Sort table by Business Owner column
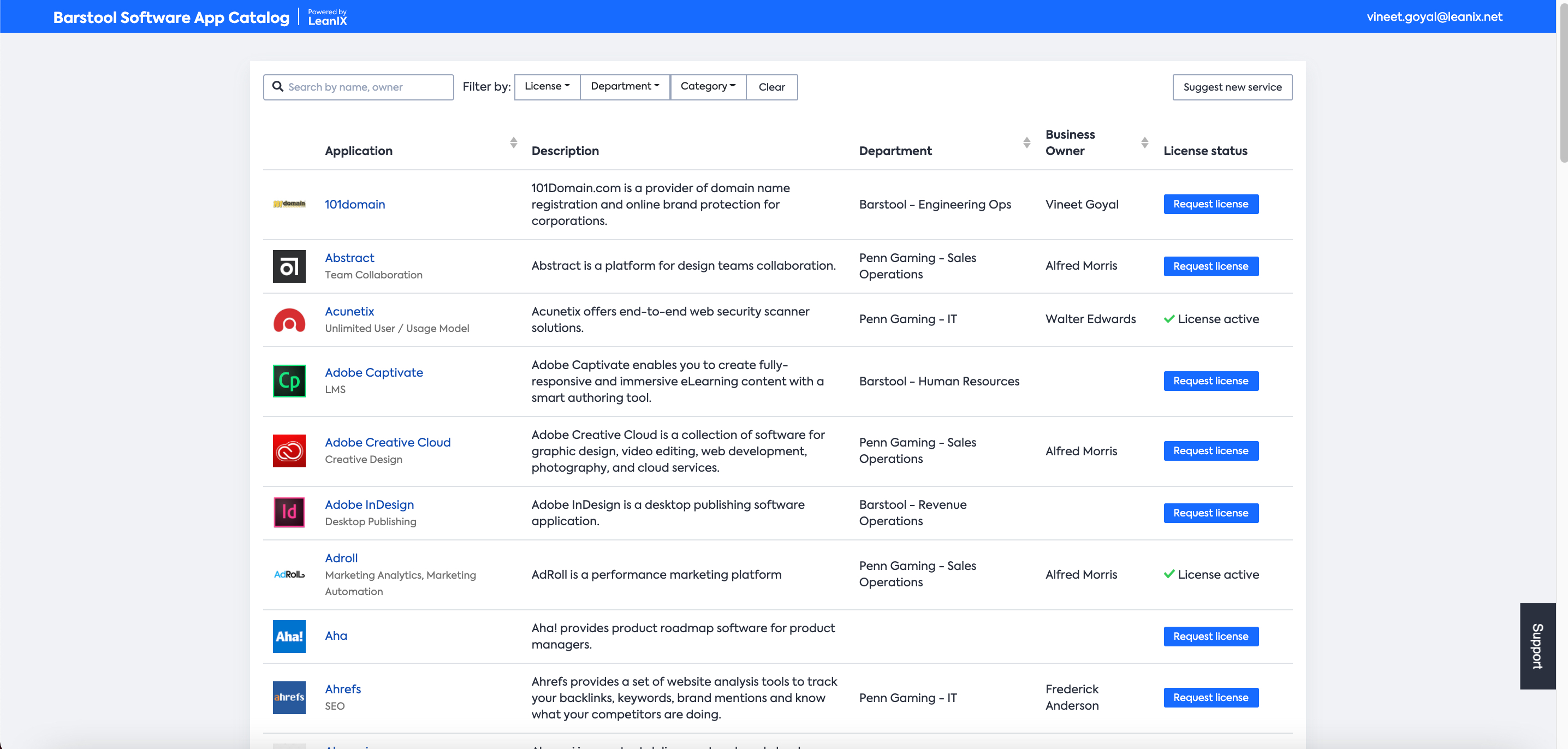Viewport: 1568px width, 749px height. tap(1144, 142)
